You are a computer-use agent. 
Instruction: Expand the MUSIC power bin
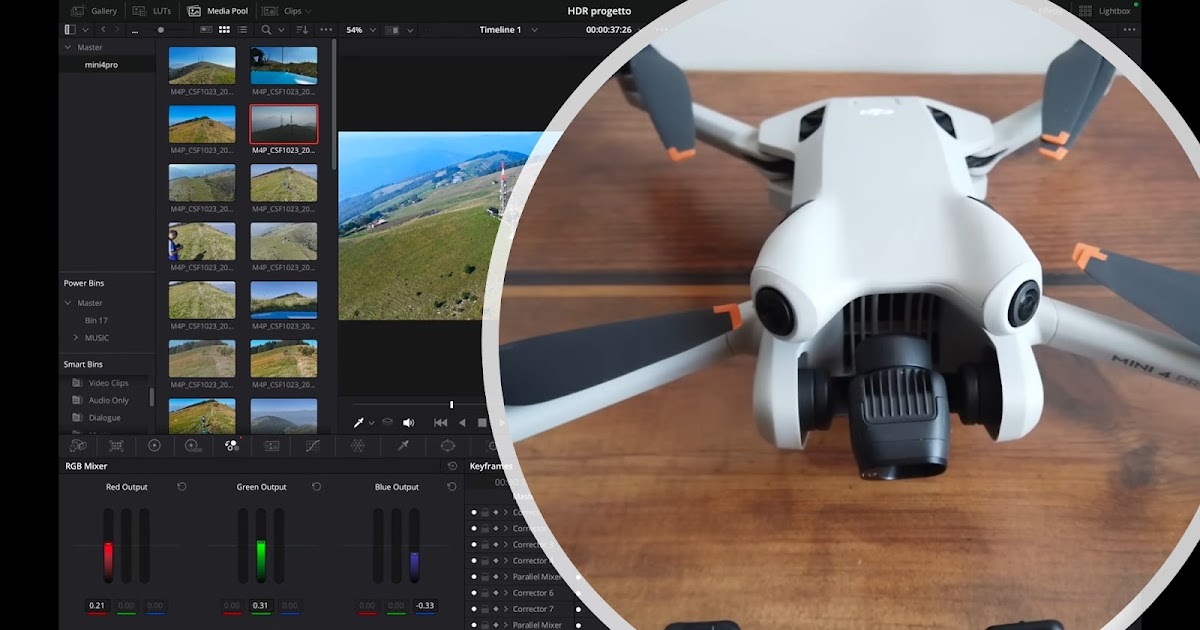76,337
